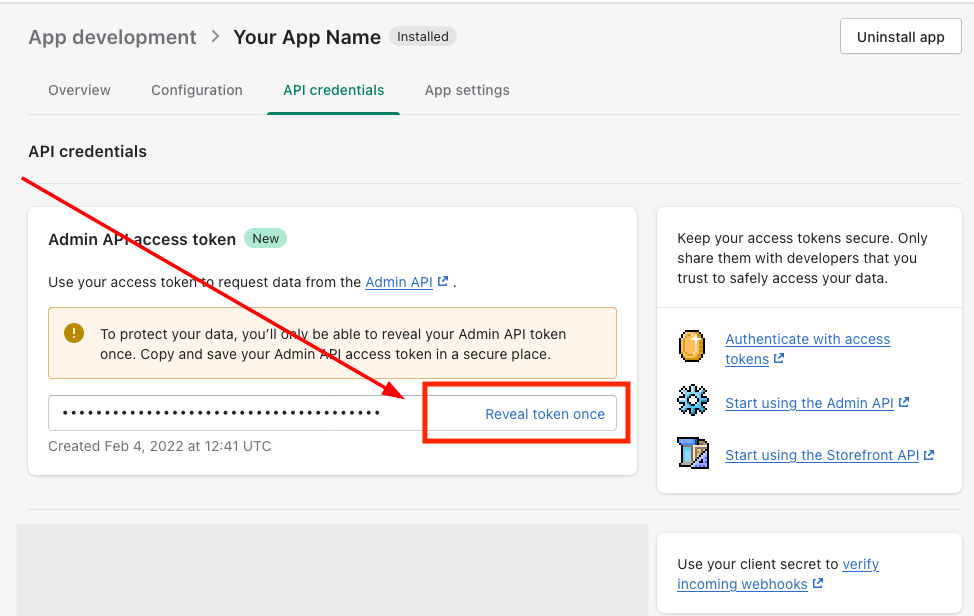Click the coin icon beside Authenticate link
This screenshot has width=974, height=616.
pos(692,346)
